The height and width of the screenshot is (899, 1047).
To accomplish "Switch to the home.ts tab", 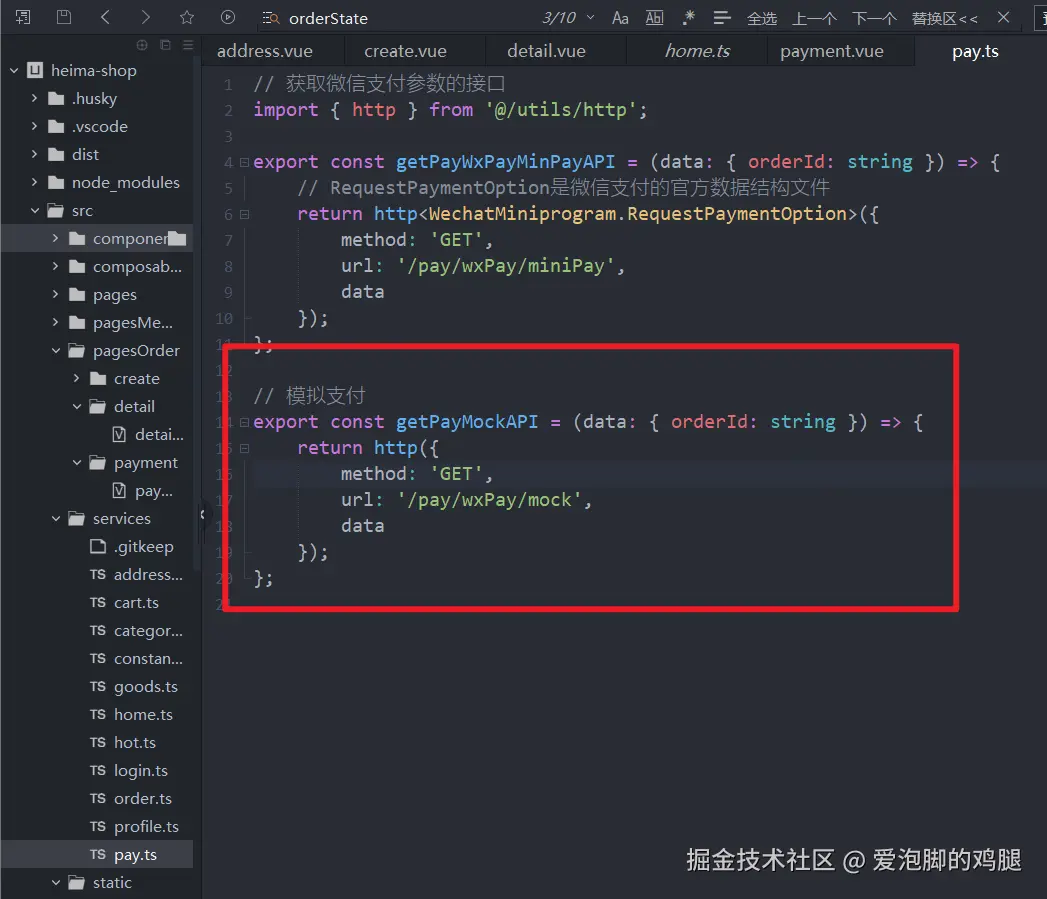I will [x=697, y=51].
